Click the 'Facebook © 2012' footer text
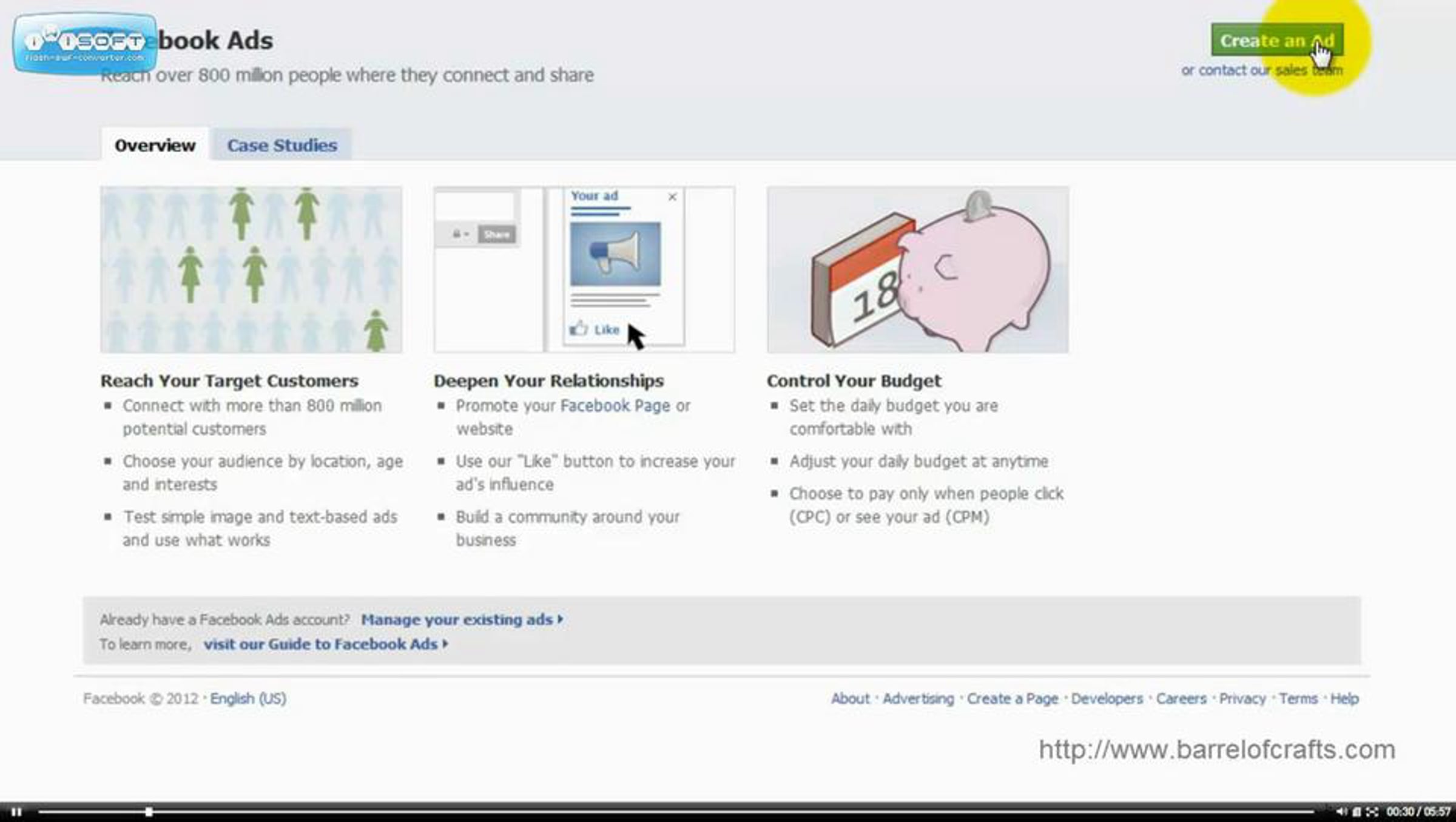 pos(141,698)
